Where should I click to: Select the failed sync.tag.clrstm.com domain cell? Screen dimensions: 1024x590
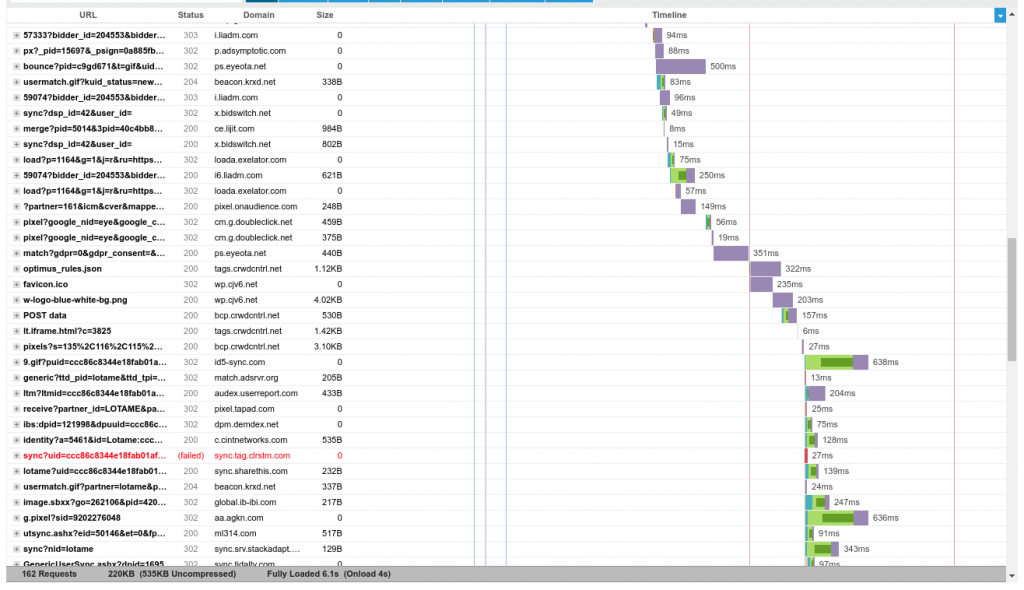coord(252,456)
